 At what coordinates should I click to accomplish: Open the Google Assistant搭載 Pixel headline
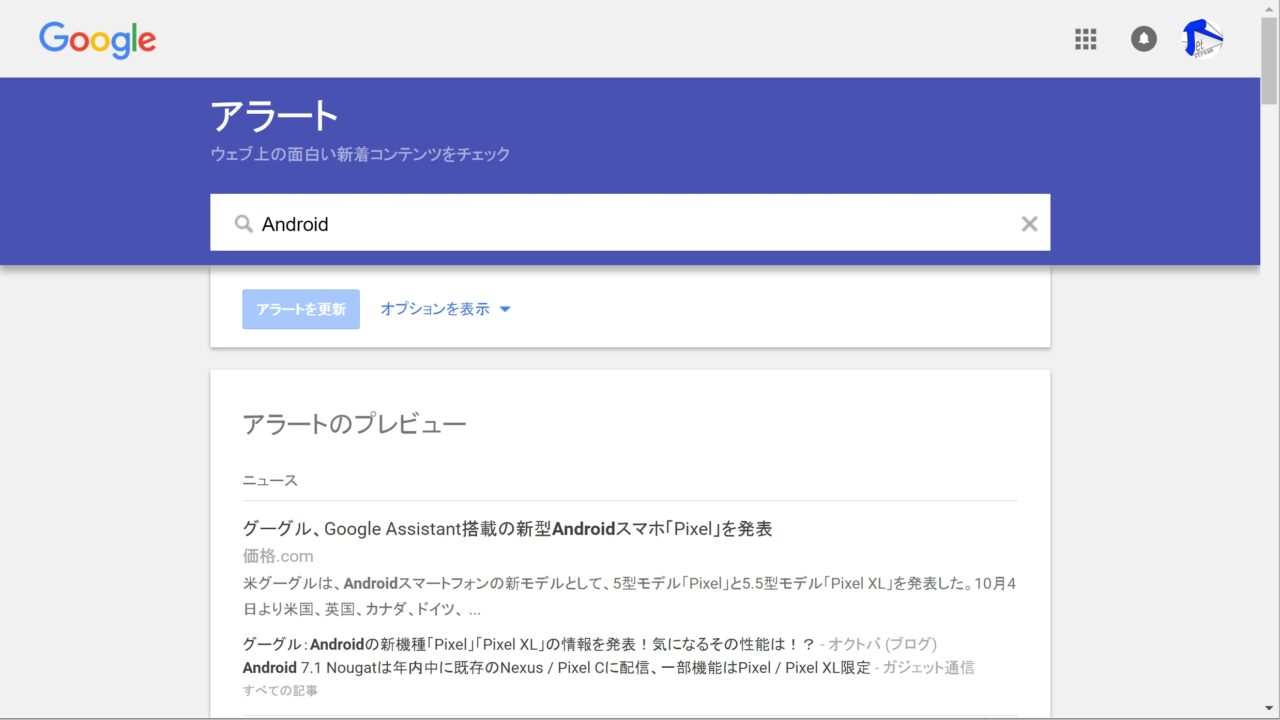pyautogui.click(x=507, y=529)
